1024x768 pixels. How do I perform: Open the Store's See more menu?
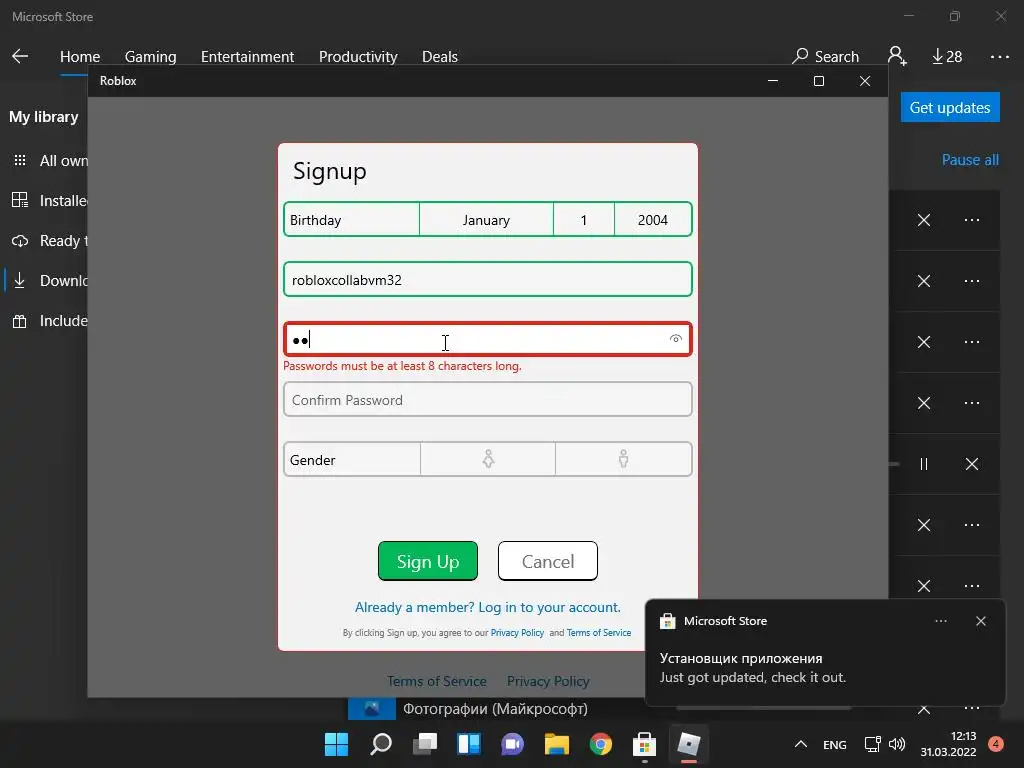coord(999,57)
